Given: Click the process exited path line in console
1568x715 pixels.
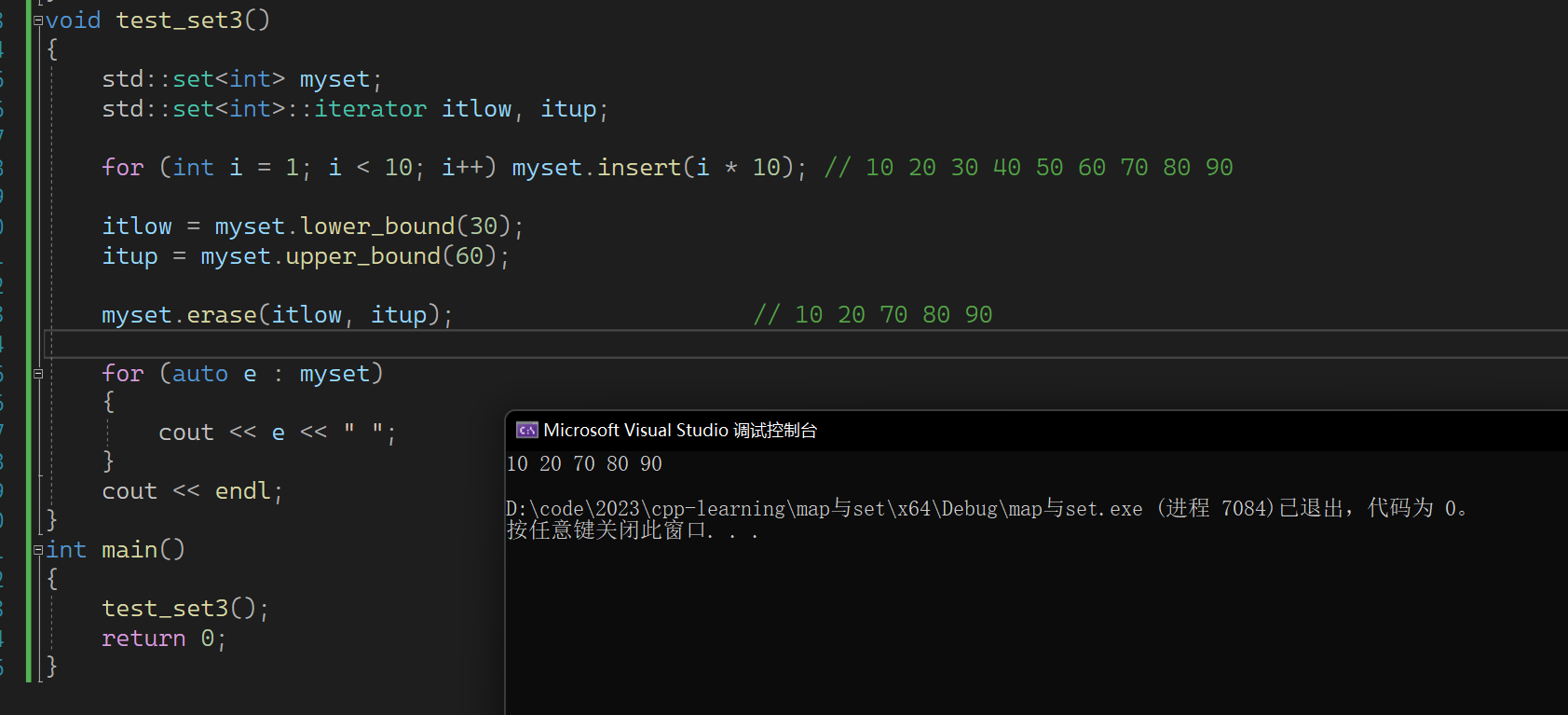Looking at the screenshot, I should coord(988,508).
